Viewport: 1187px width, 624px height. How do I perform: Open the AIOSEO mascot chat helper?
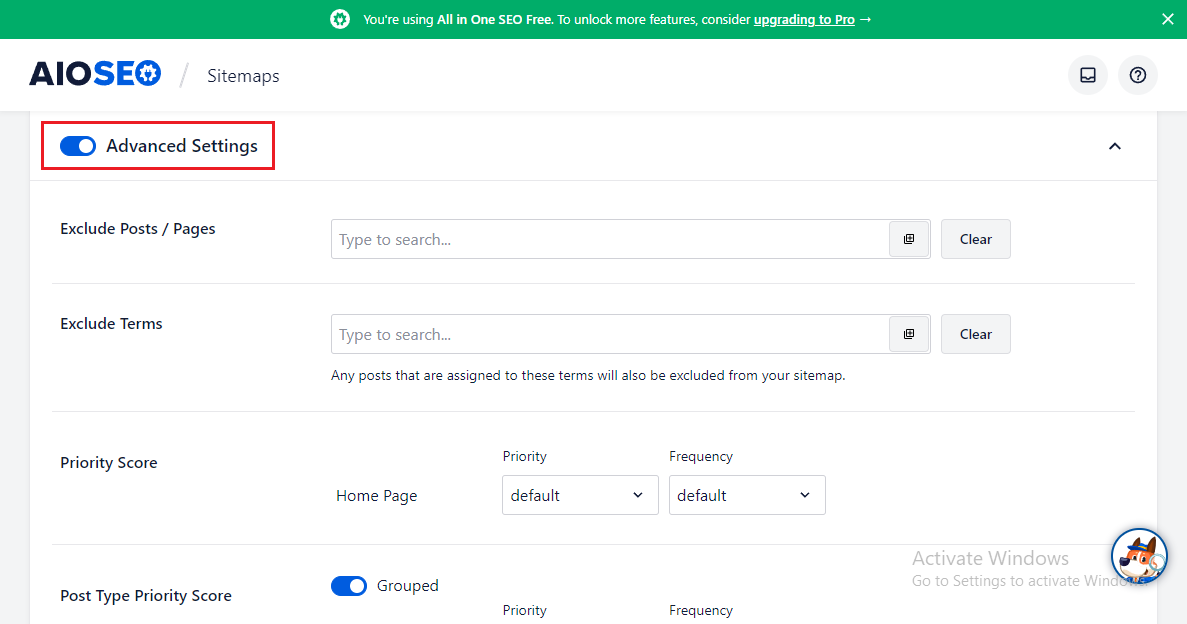point(1139,557)
